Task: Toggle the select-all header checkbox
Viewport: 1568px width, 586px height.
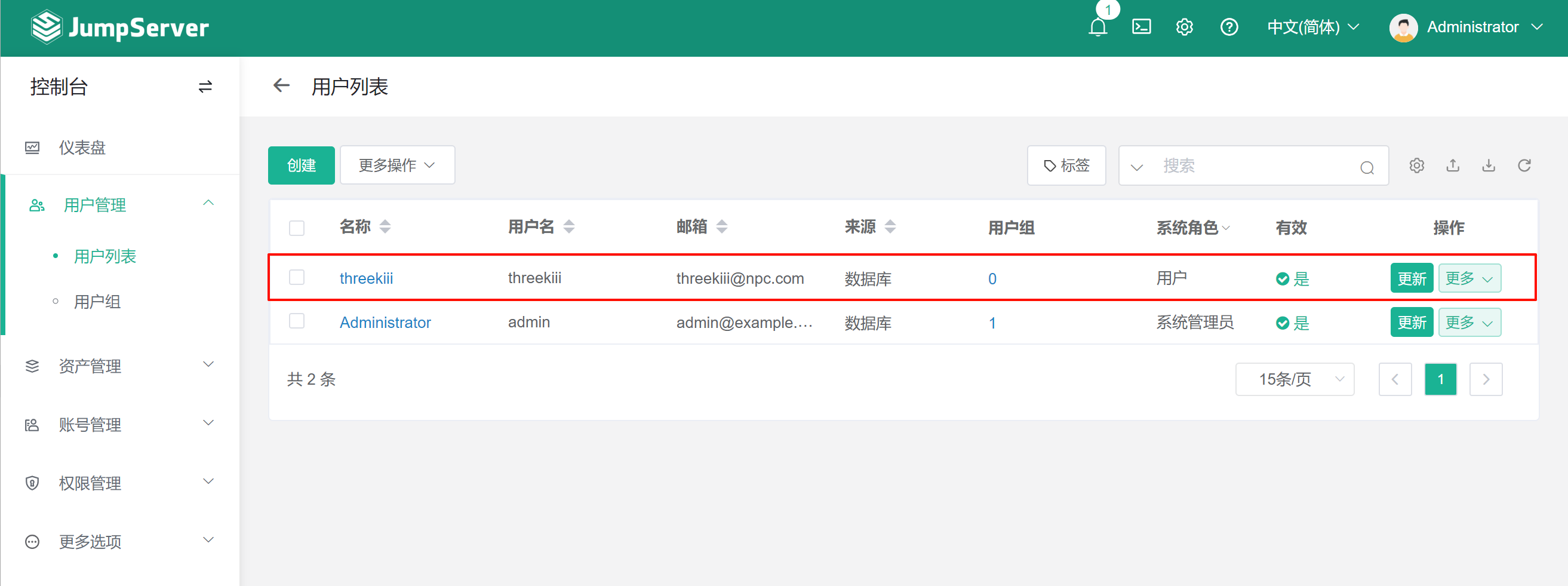Action: [x=296, y=228]
